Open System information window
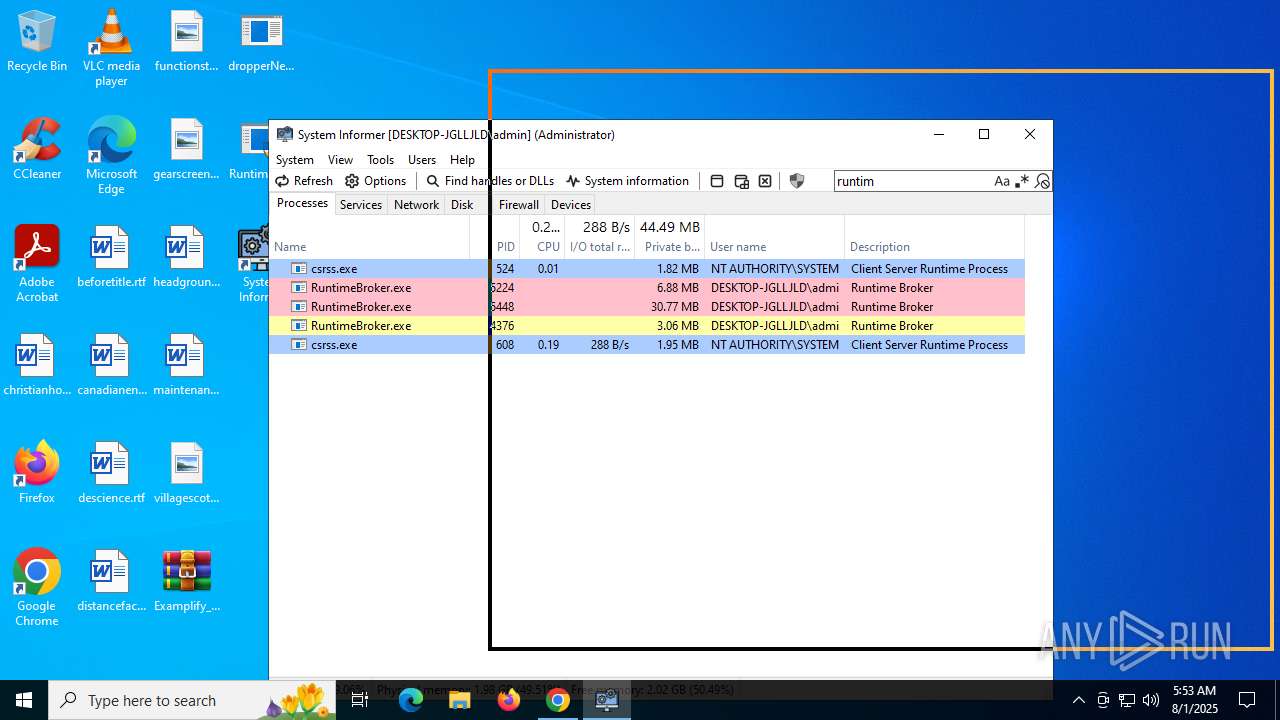This screenshot has width=1280, height=720. click(x=627, y=181)
